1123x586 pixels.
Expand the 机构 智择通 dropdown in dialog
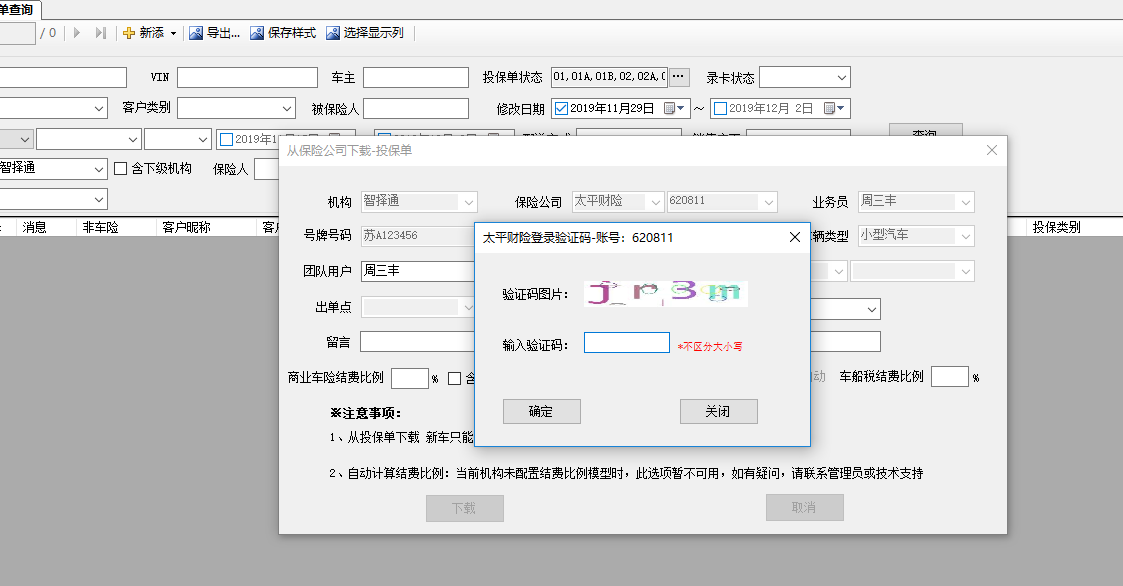(x=469, y=202)
